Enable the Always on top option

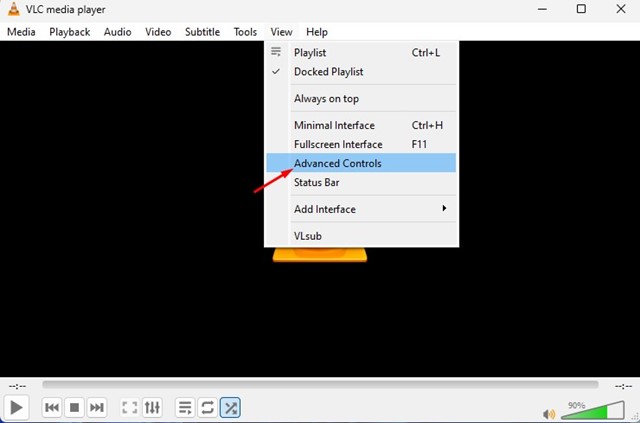[361, 98]
